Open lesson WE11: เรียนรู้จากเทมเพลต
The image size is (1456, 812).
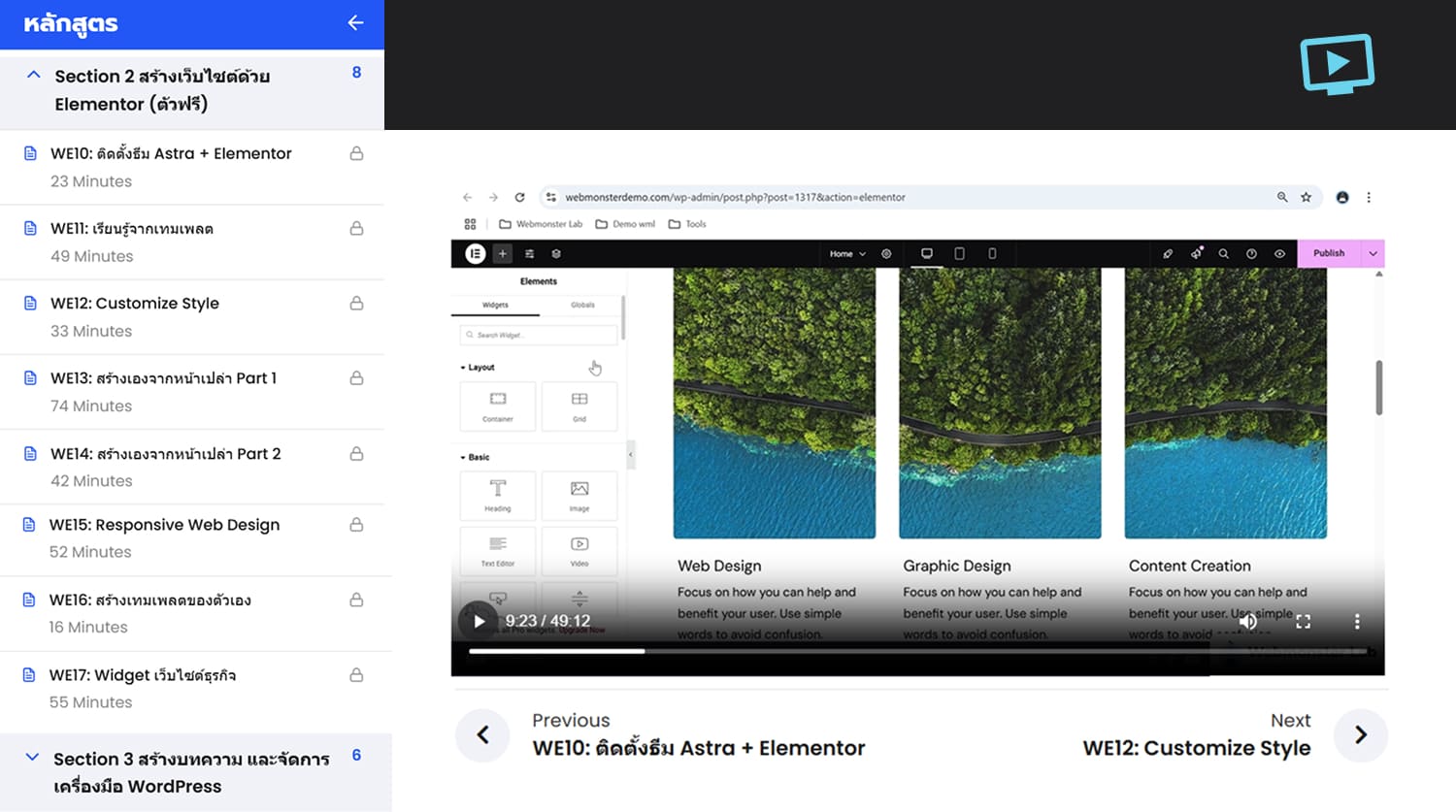[x=132, y=228]
